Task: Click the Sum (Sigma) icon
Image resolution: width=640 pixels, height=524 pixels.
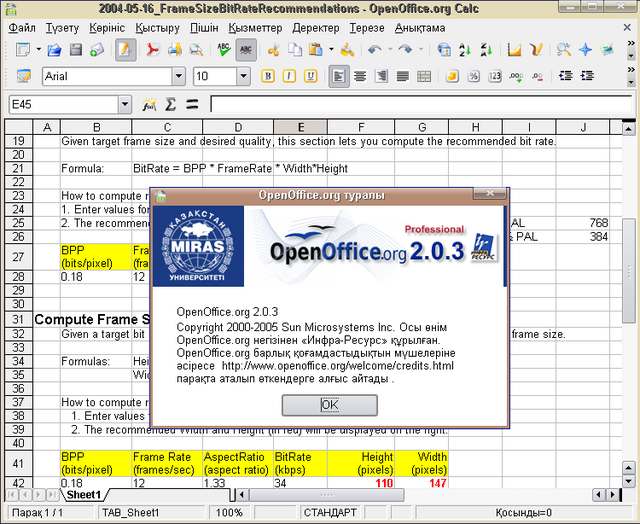Action: (171, 104)
